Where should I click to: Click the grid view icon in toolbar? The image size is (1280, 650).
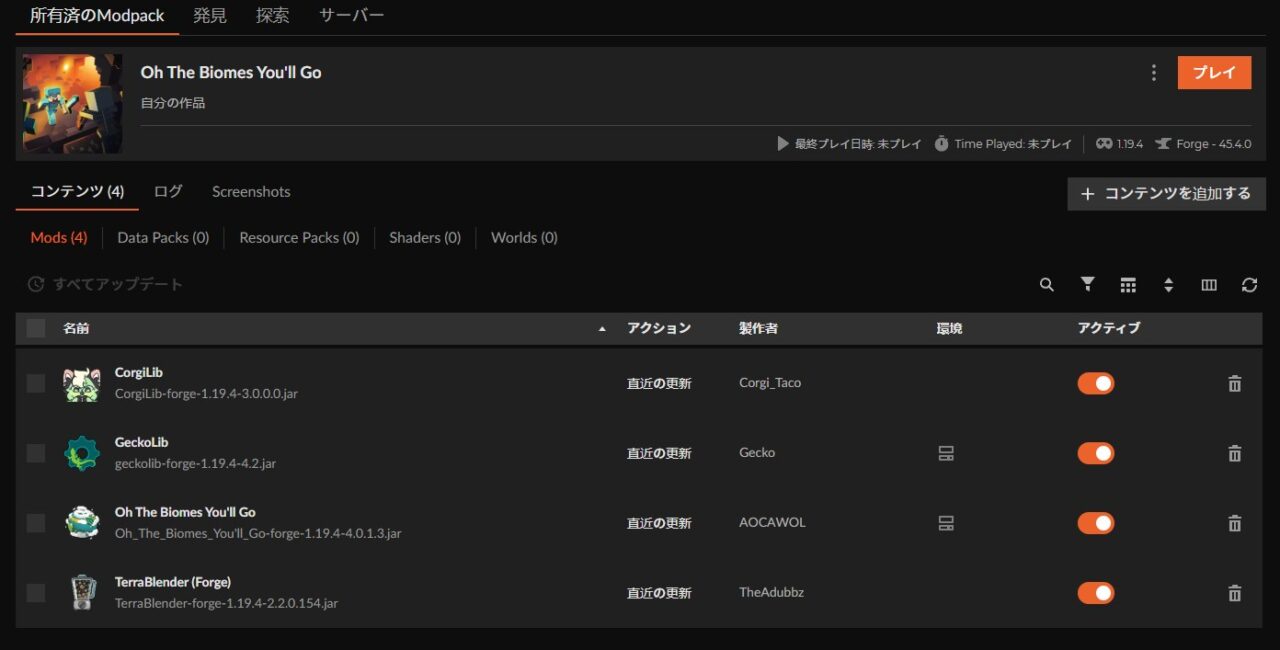coord(1128,285)
